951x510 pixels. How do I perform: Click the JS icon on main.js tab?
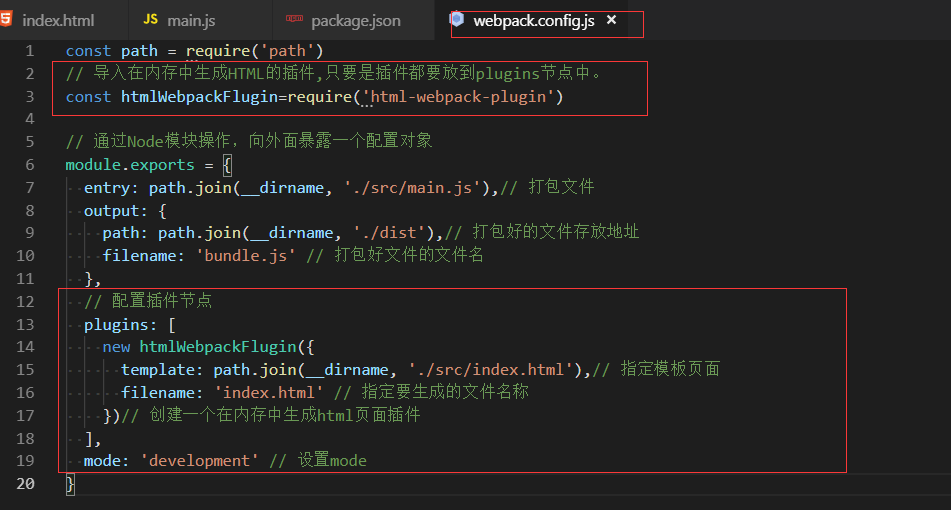(150, 19)
